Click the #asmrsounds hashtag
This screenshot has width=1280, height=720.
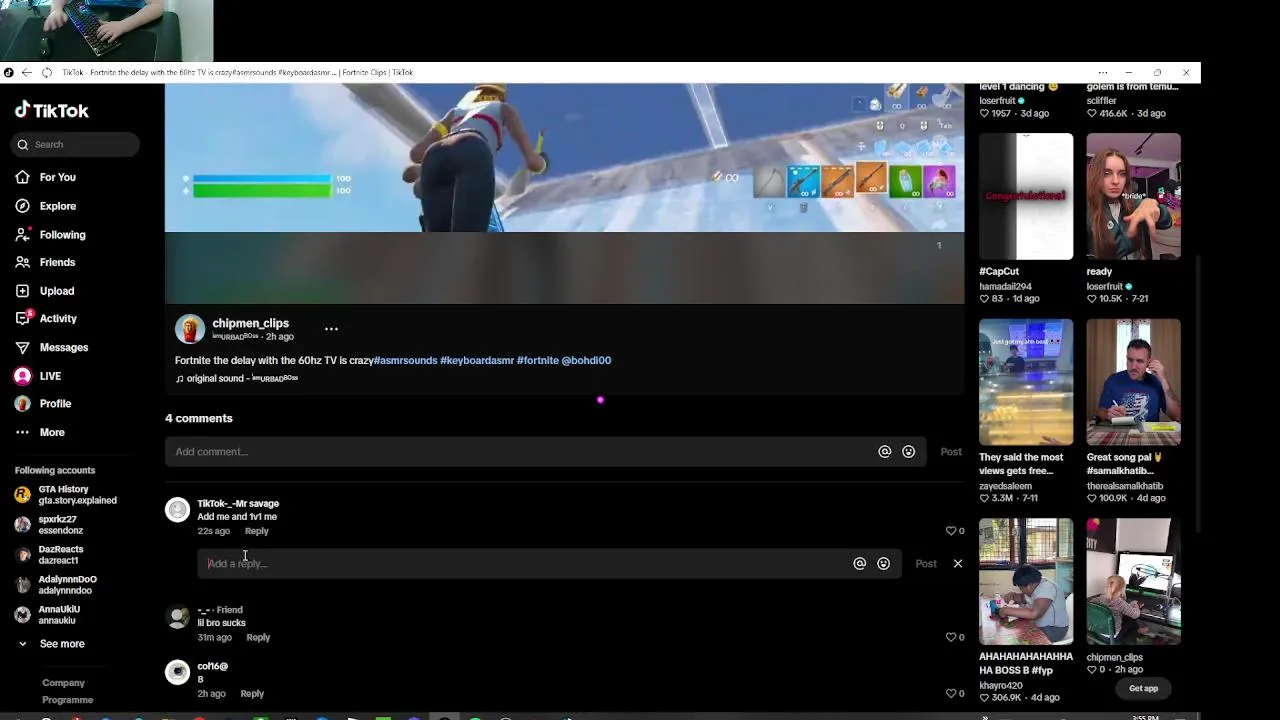pyautogui.click(x=405, y=360)
